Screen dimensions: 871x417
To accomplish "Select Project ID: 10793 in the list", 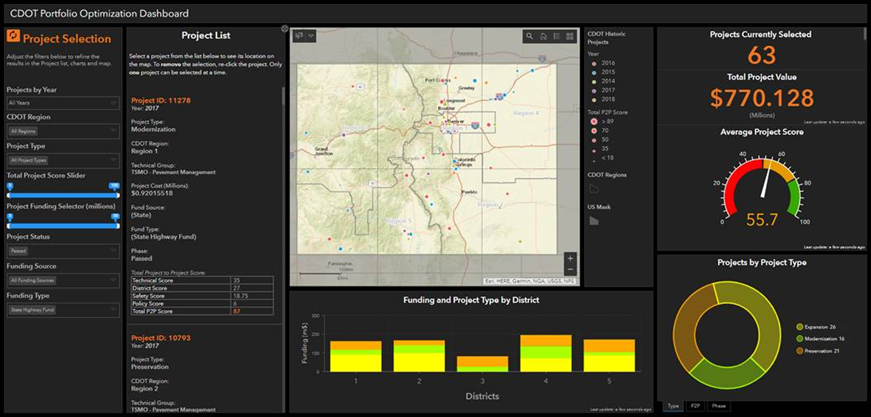I will pos(161,338).
